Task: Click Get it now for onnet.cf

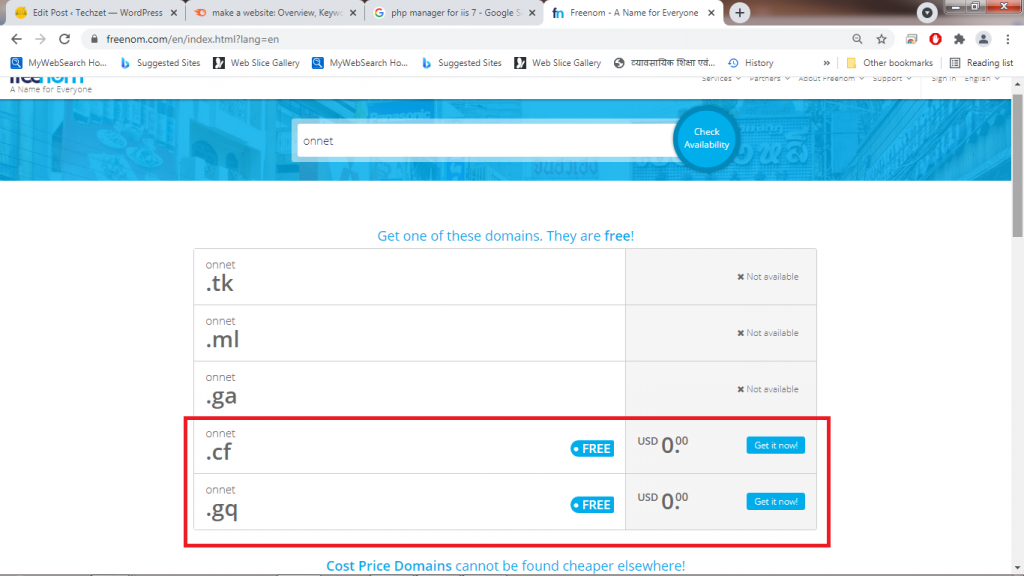Action: click(775, 445)
